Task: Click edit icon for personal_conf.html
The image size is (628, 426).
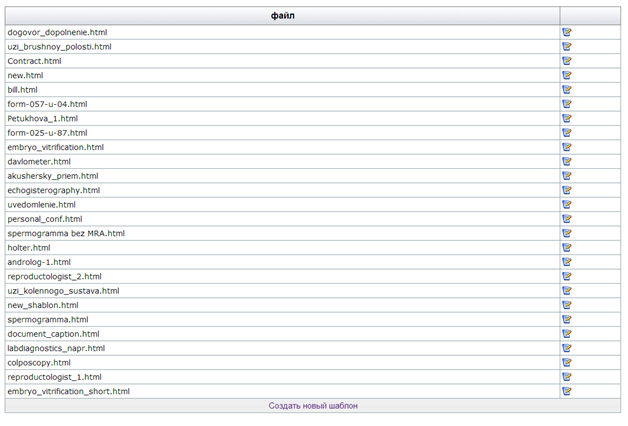Action: coord(567,219)
